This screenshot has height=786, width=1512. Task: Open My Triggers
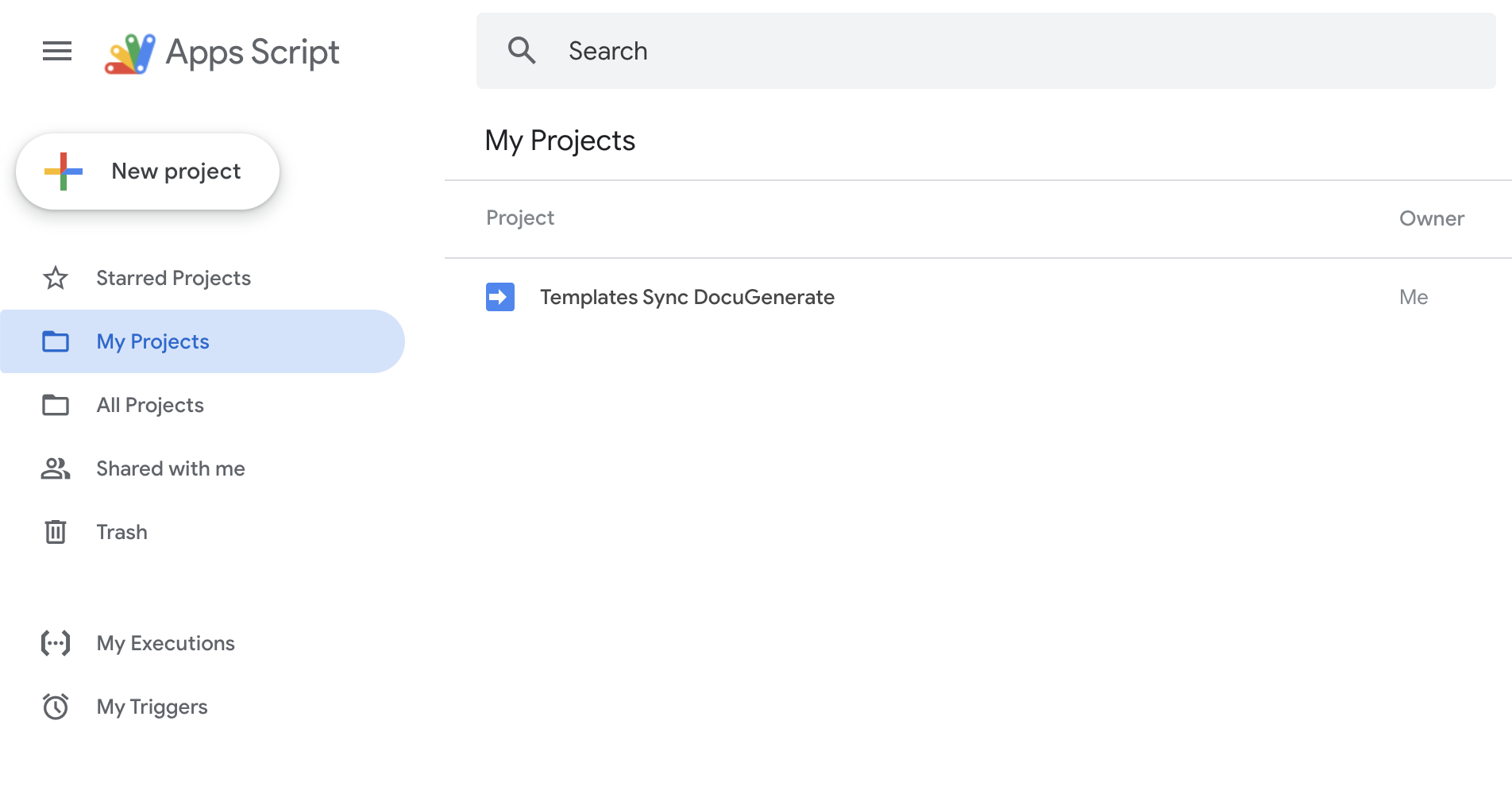(152, 707)
